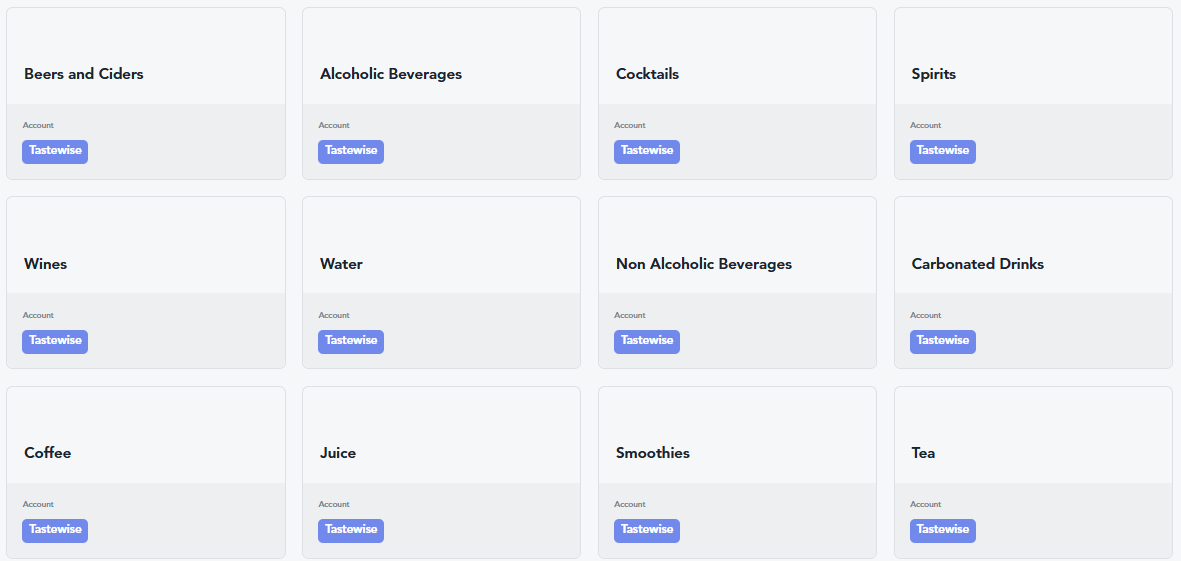Click the Spirits card title
The image size is (1181, 561).
934,74
